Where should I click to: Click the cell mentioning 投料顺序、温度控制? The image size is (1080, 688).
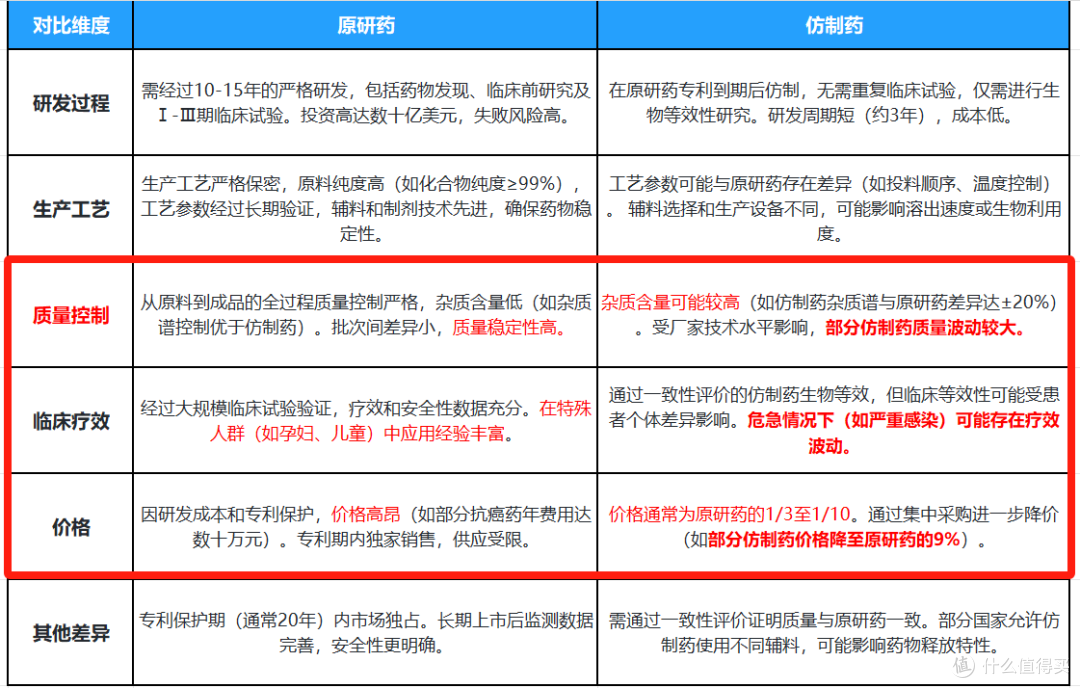(x=833, y=209)
